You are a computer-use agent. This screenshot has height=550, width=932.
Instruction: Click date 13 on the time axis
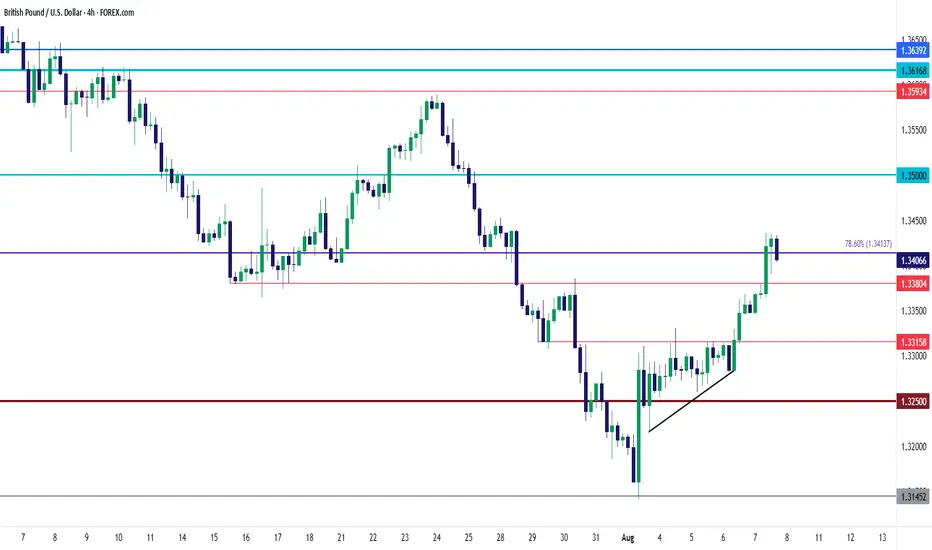(x=882, y=538)
